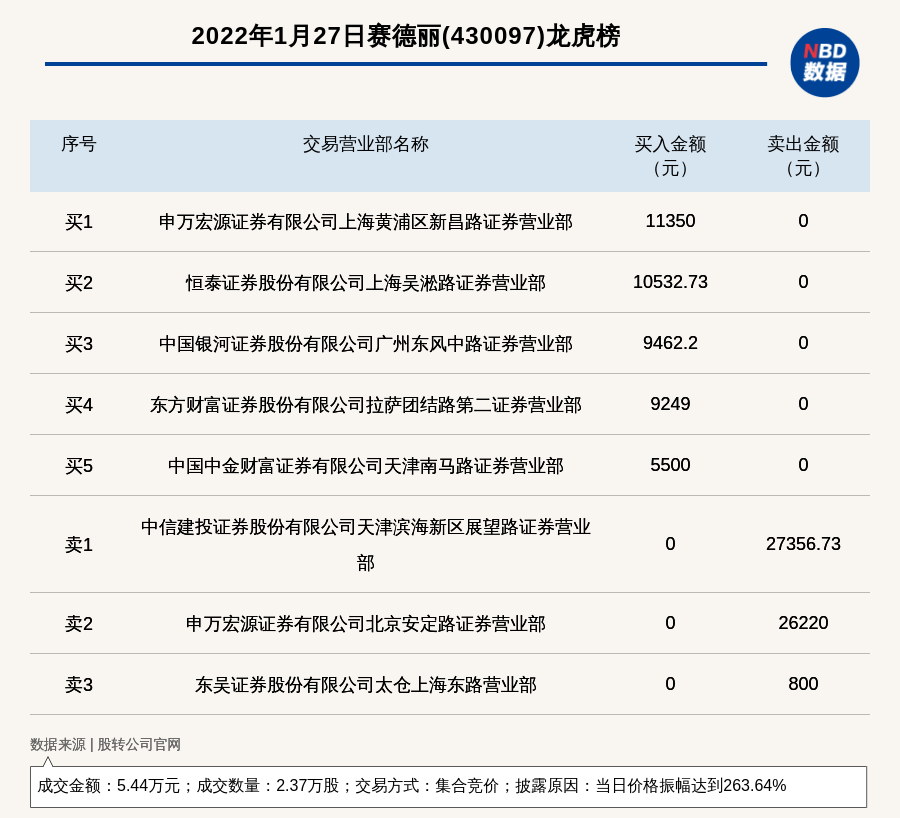Select 申万宏源证券北京安定路证券营业部
This screenshot has height=818, width=900.
point(365,624)
